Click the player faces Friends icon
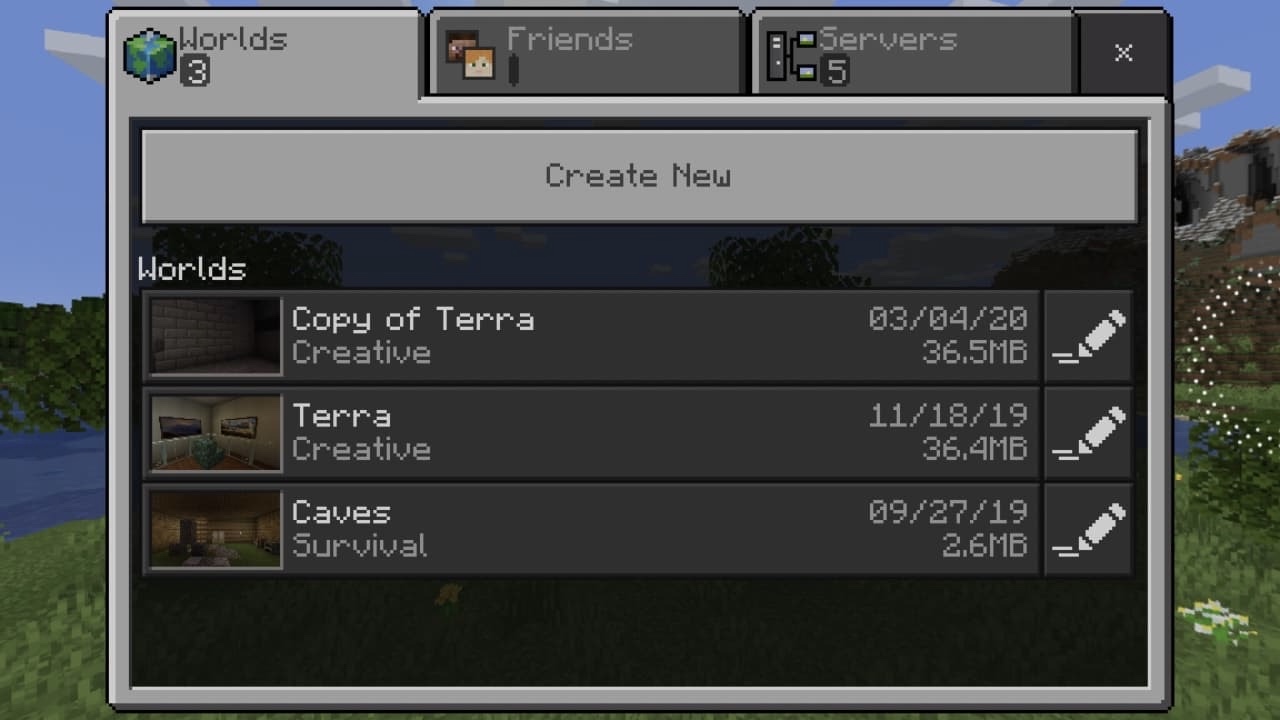 click(472, 55)
